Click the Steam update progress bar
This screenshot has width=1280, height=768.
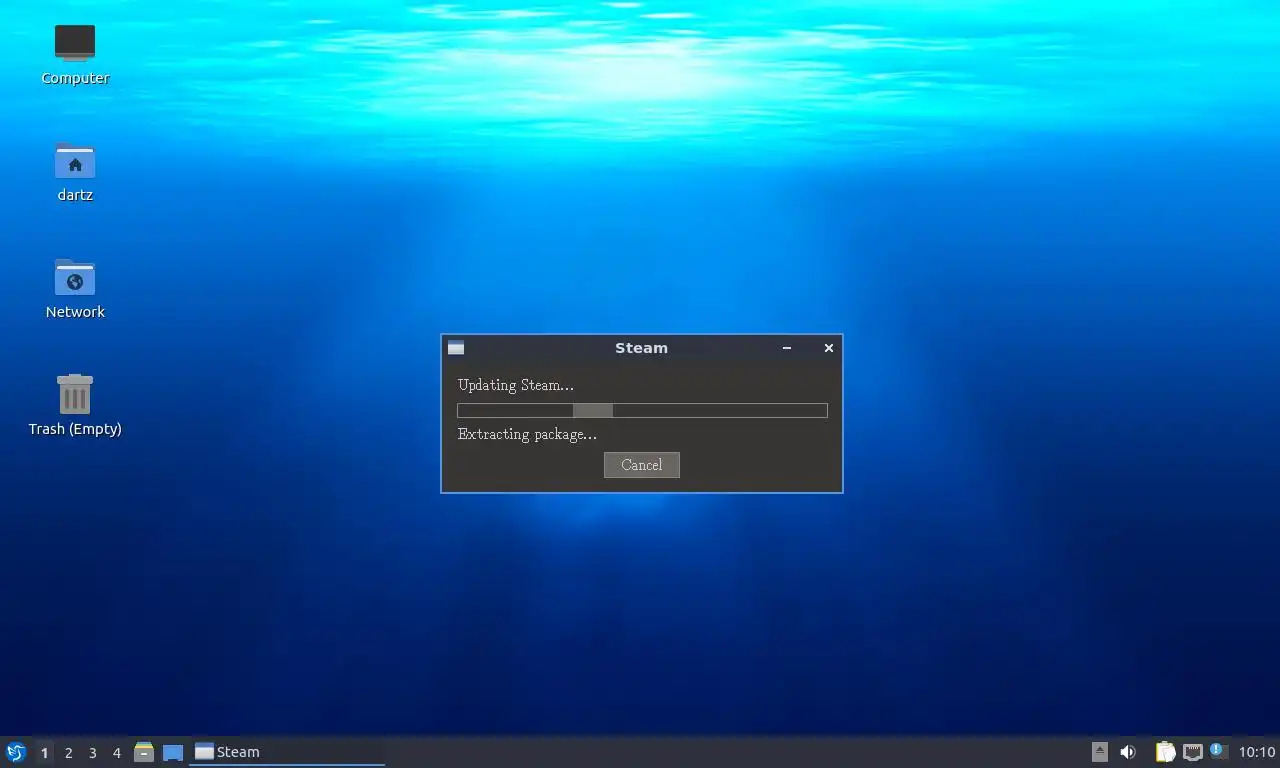tap(642, 410)
